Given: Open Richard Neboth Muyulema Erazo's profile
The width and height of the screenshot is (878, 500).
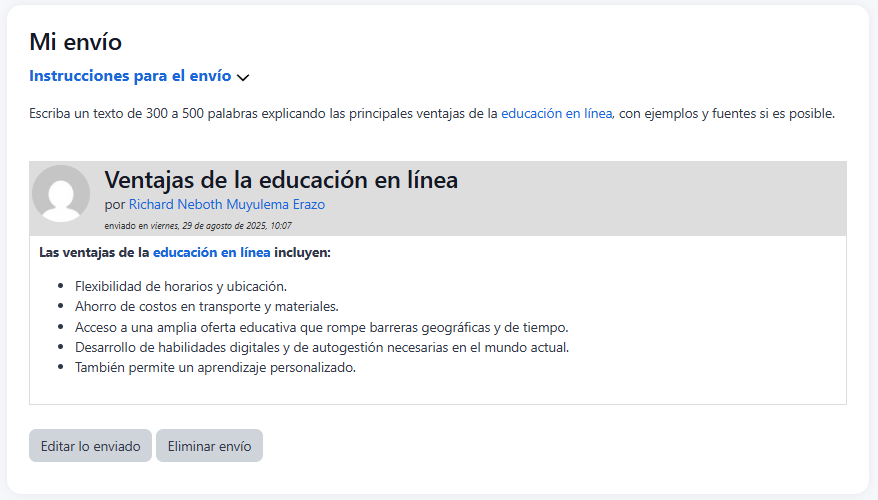Looking at the screenshot, I should coord(227,205).
